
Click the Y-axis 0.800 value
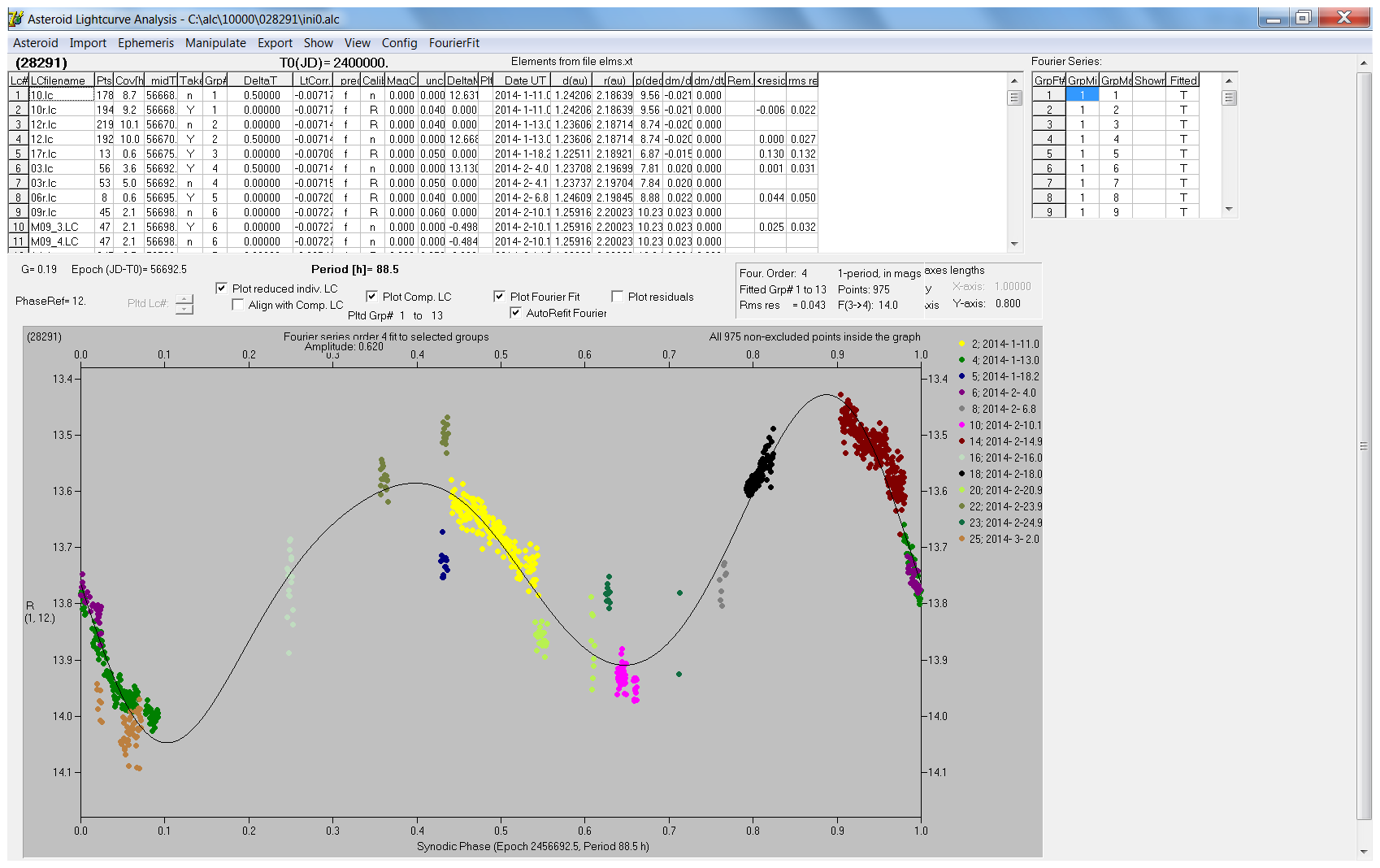point(1008,303)
